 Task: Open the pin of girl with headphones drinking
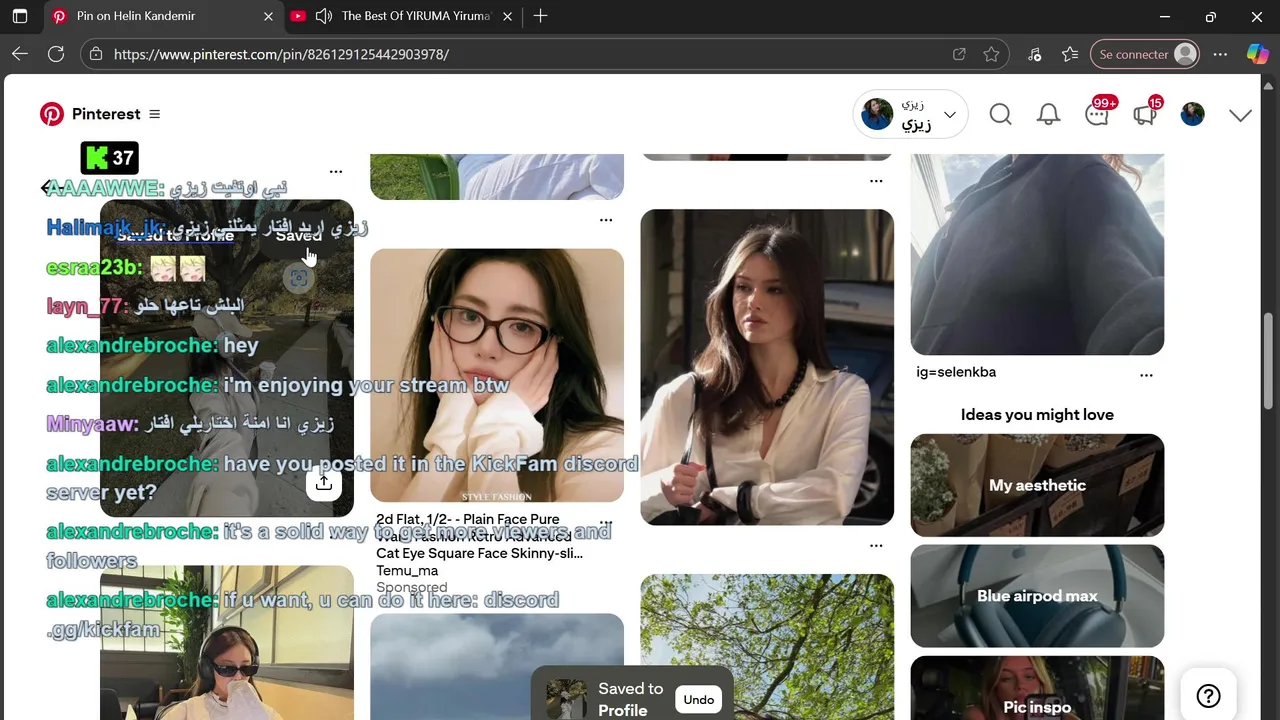click(227, 643)
